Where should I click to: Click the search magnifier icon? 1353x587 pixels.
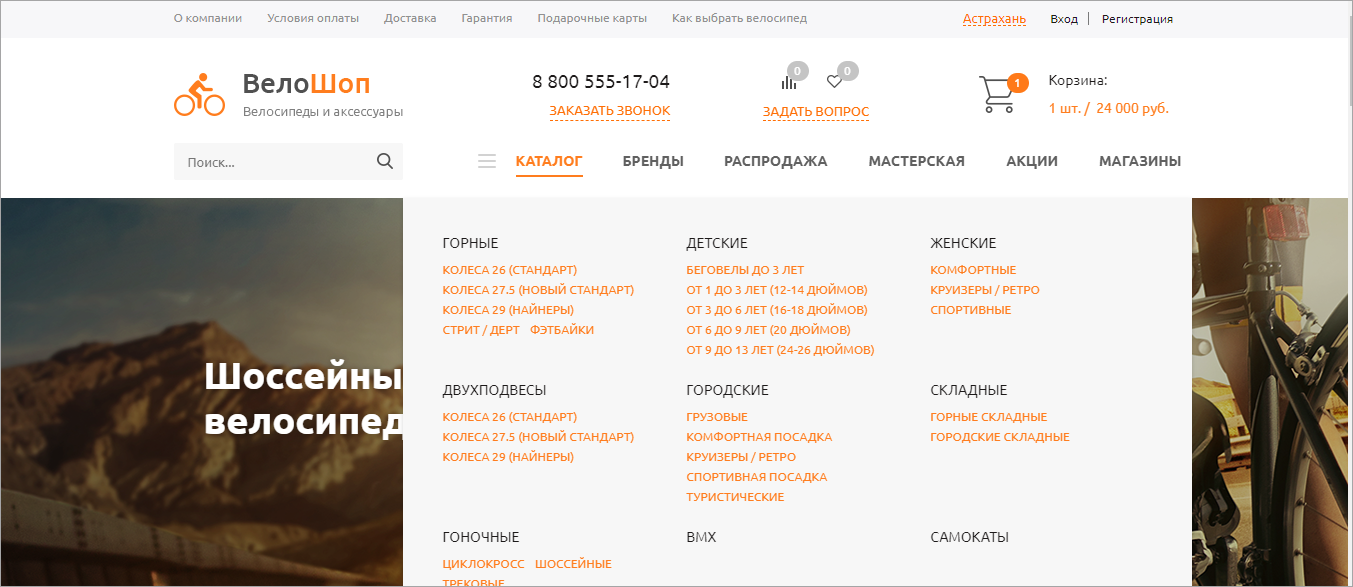(x=385, y=162)
